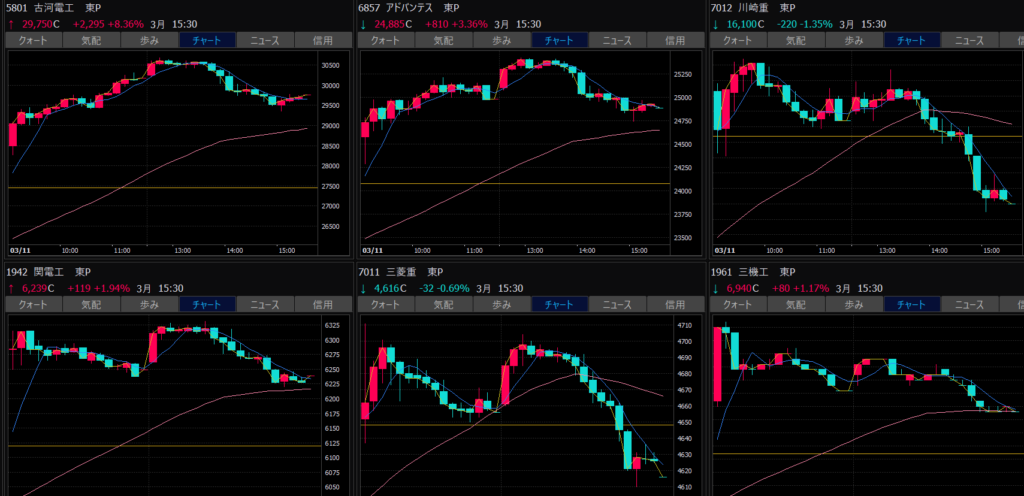Open the クォート tab in 古河電工 panel
This screenshot has width=1024, height=496.
(34, 41)
